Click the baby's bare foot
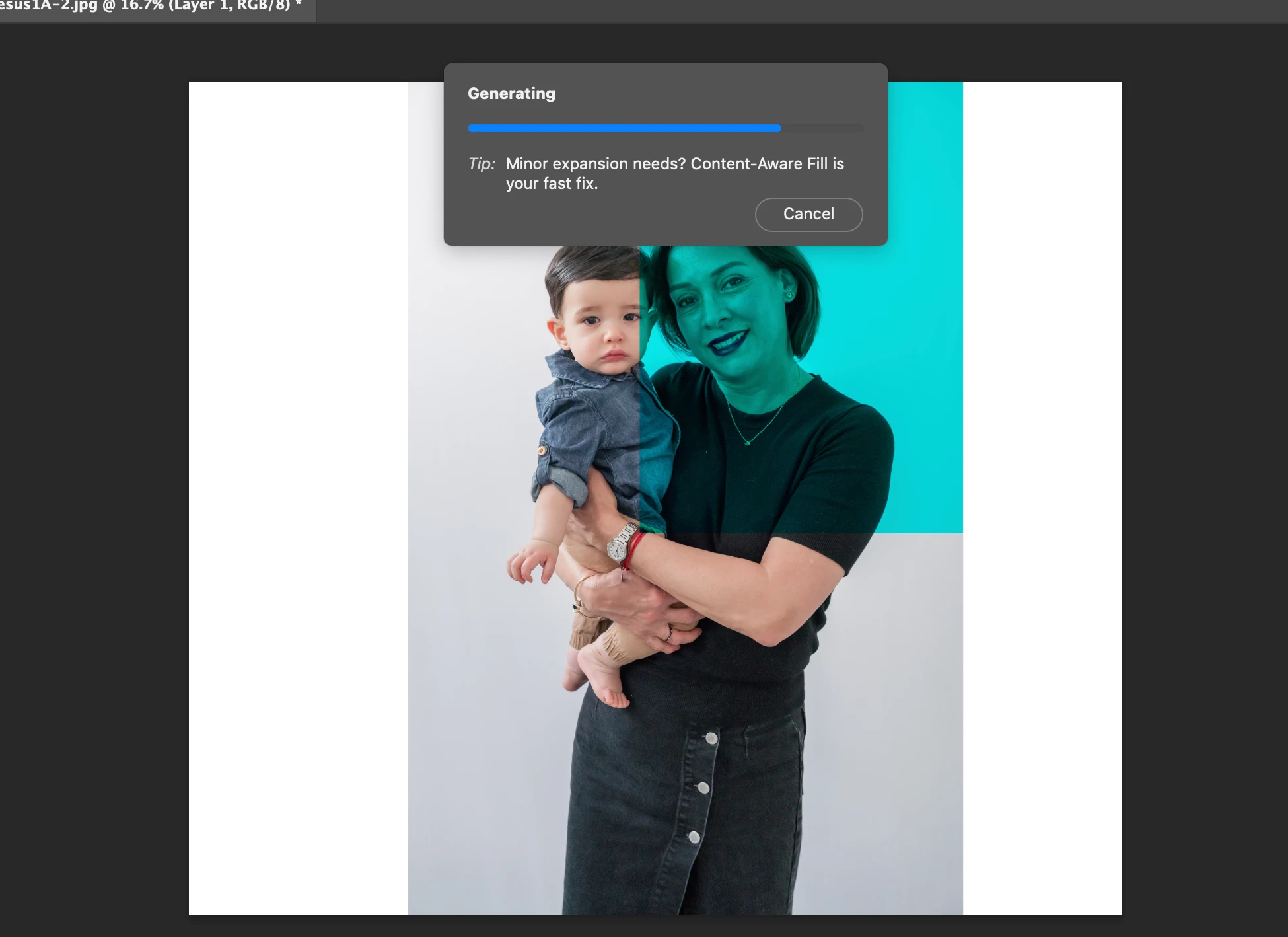 click(x=606, y=684)
